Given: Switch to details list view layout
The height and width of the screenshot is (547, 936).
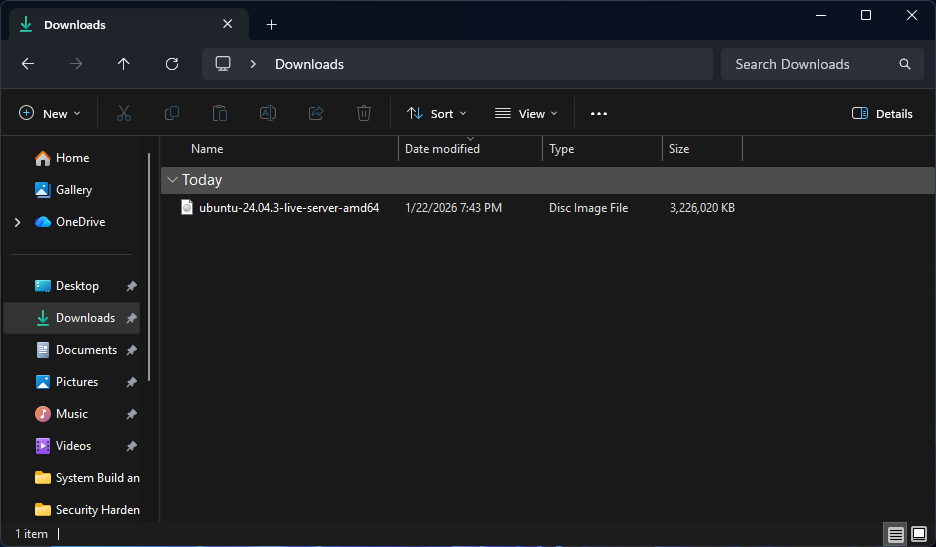Looking at the screenshot, I should (896, 534).
